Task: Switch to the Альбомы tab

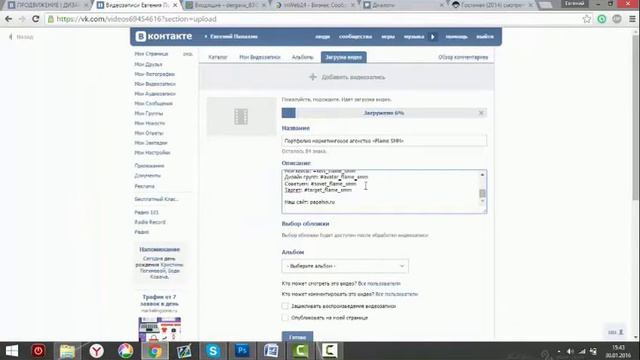Action: tap(302, 57)
